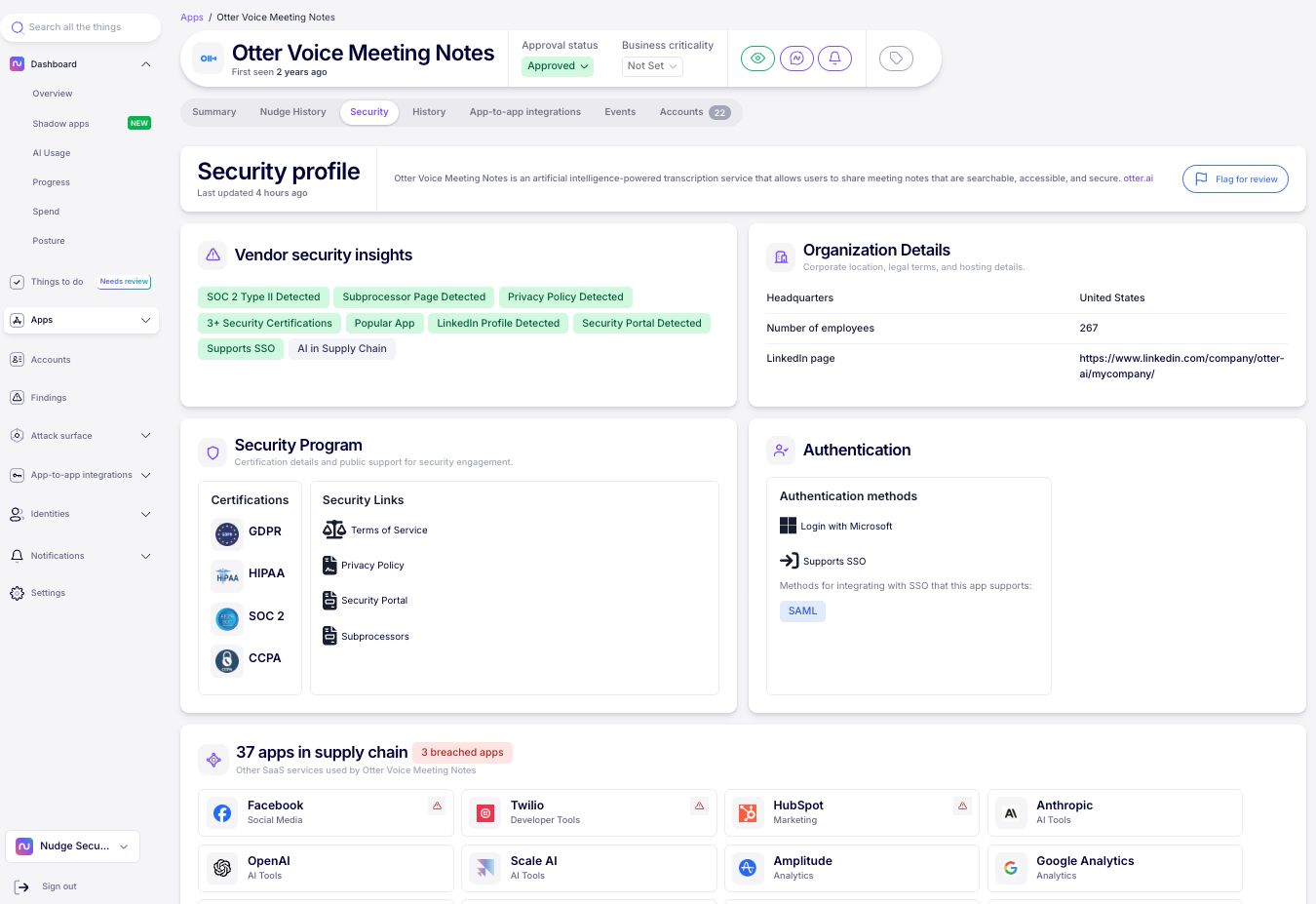
Task: Expand Attack surface in sidebar
Action: (x=146, y=436)
